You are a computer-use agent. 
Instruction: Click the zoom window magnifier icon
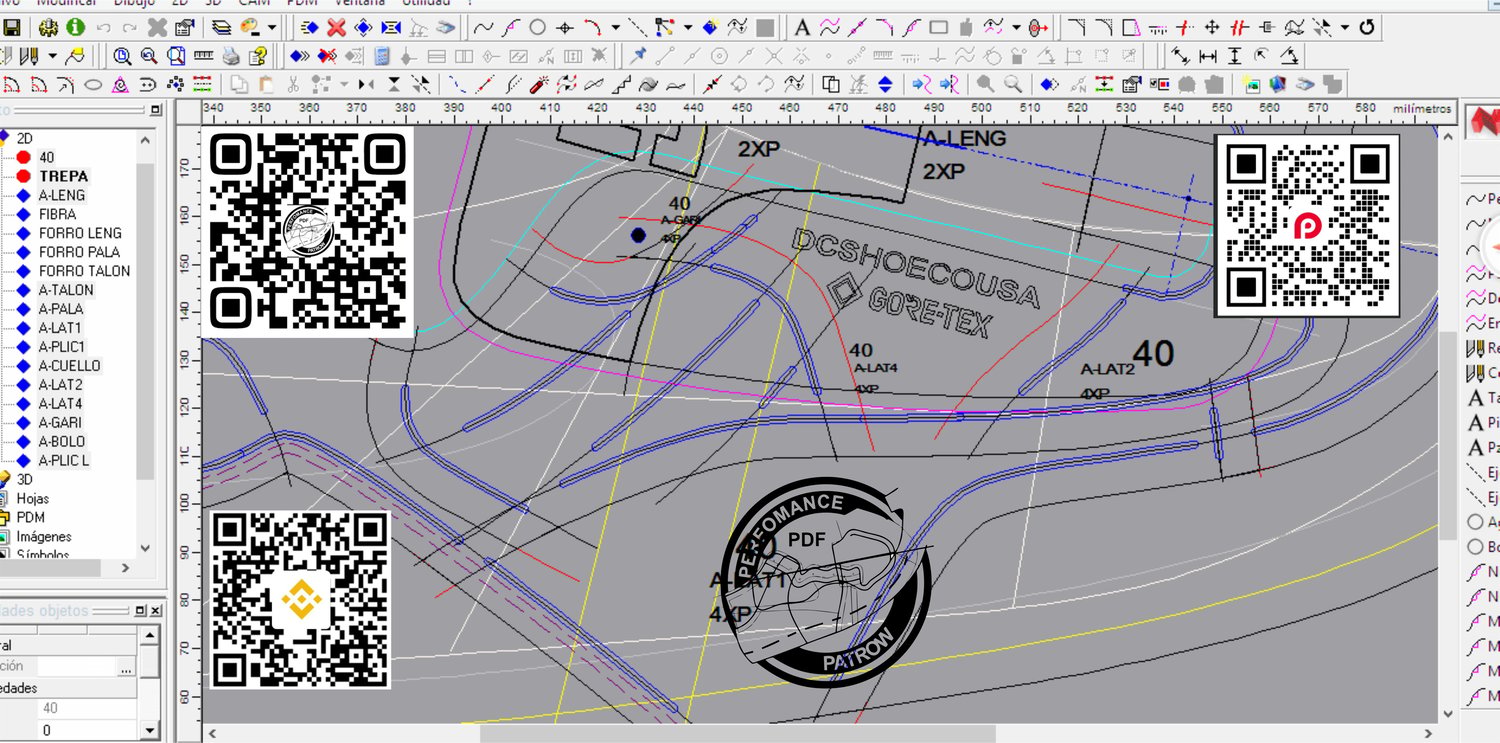point(122,56)
